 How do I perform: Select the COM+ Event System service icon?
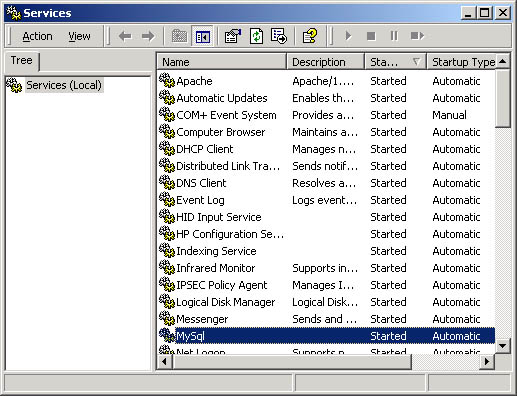tap(167, 115)
